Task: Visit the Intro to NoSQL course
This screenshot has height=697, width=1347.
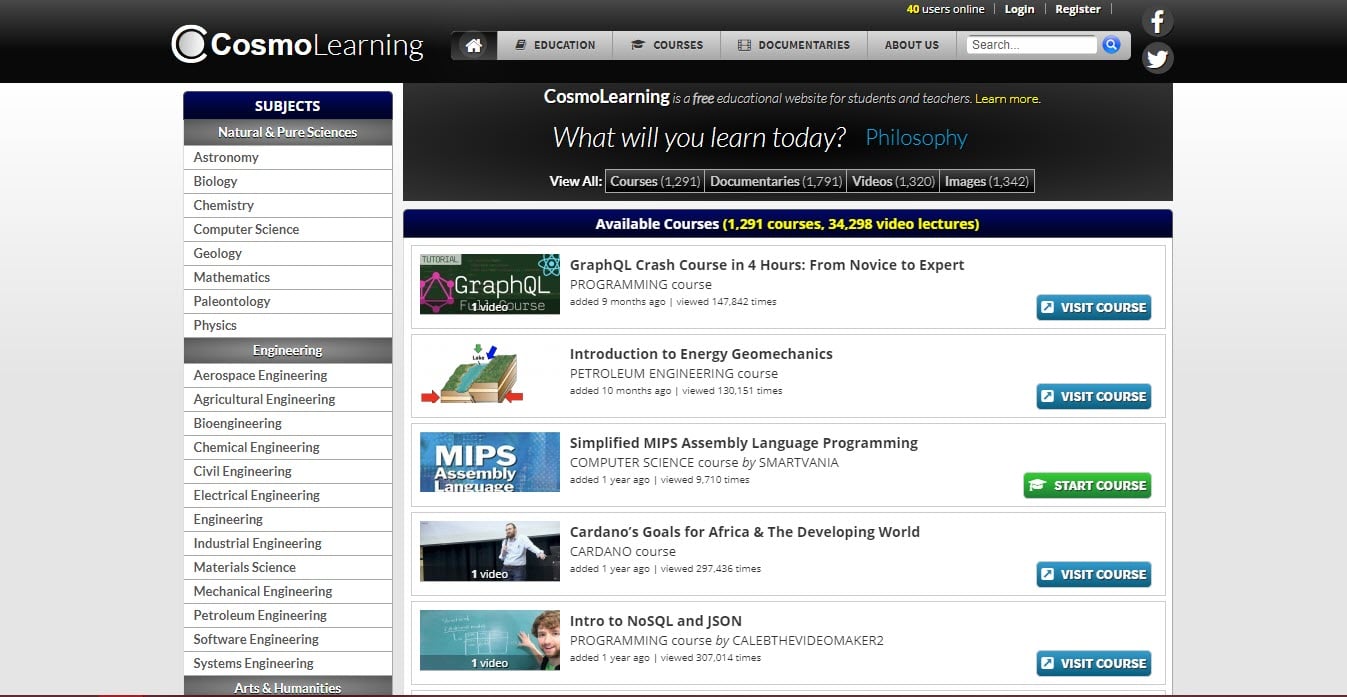Action: point(1093,663)
